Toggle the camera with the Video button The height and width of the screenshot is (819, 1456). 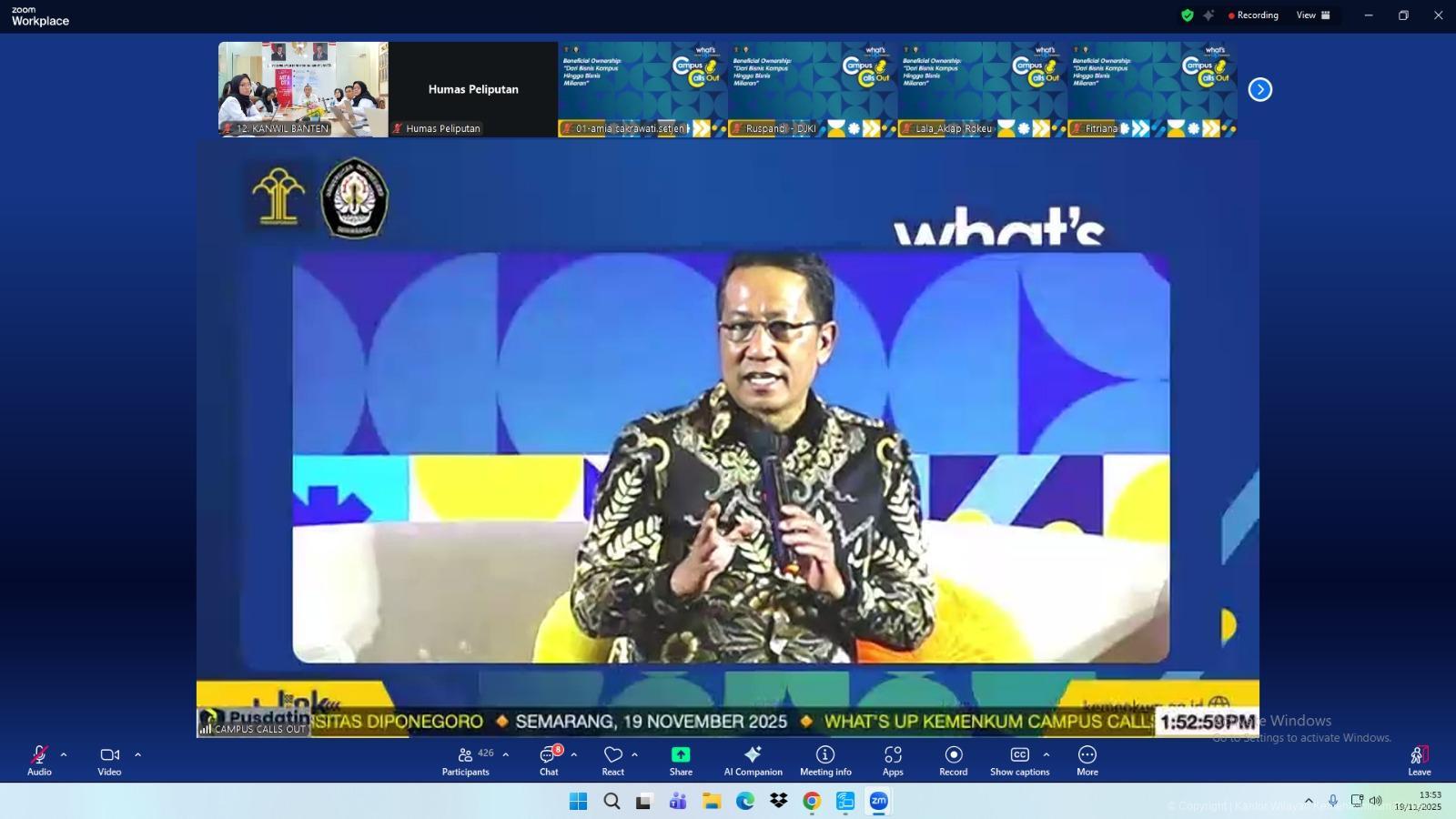pyautogui.click(x=109, y=761)
